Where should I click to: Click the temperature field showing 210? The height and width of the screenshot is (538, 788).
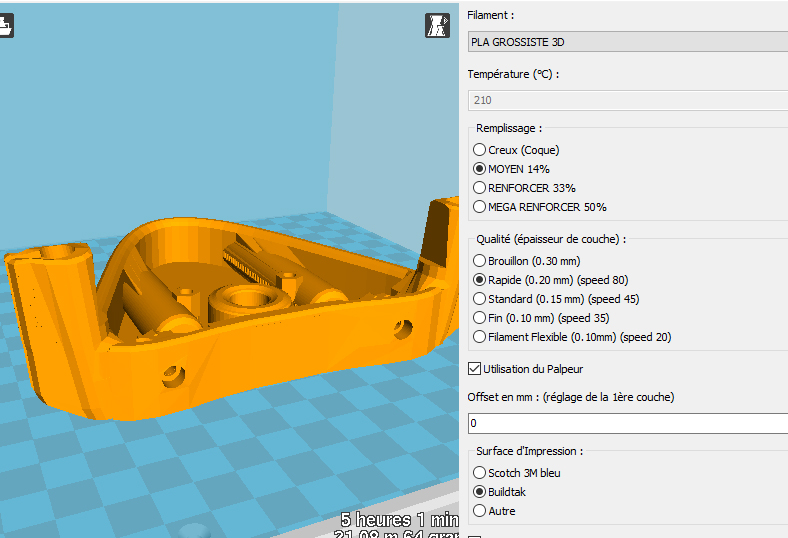(628, 100)
